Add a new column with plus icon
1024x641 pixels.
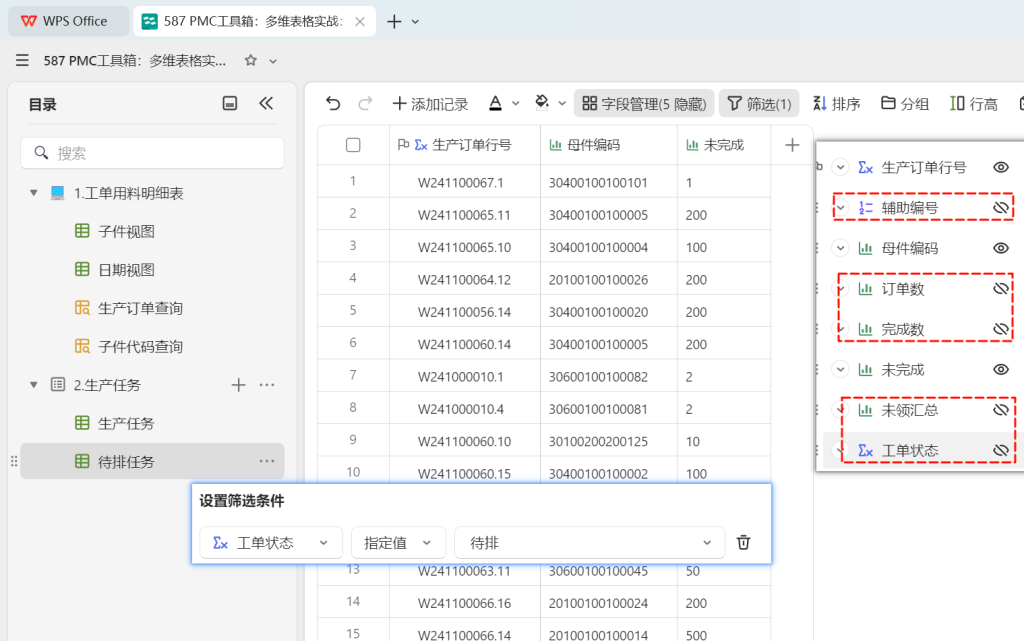[792, 145]
